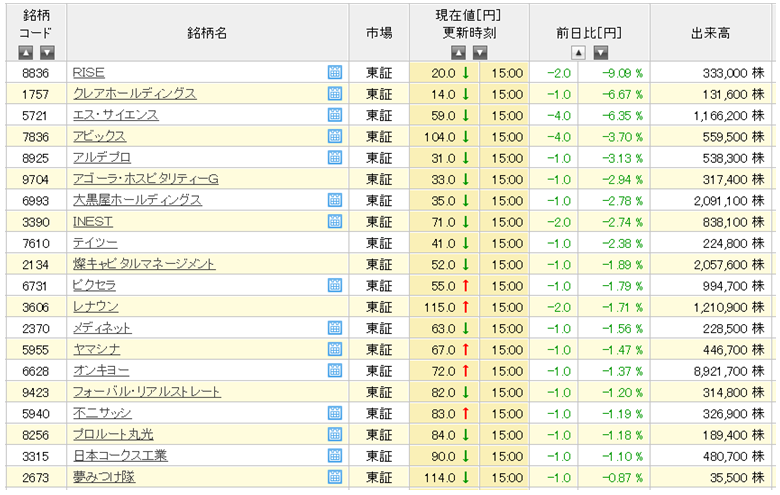Select the current price 104.0 cell
Screen dimensions: 780x495
[x=444, y=136]
